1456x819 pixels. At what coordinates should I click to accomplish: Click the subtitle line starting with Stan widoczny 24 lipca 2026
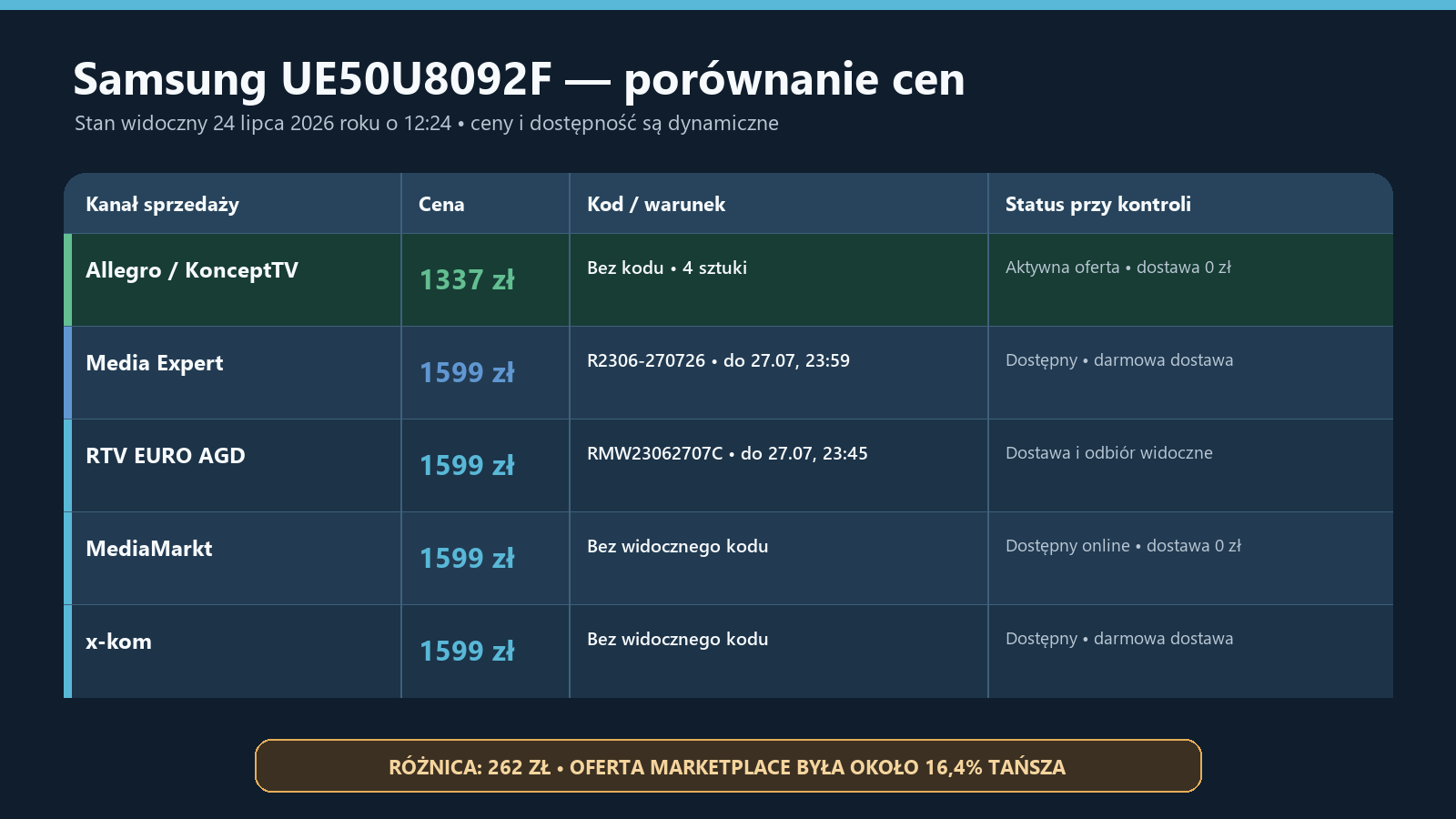point(426,124)
